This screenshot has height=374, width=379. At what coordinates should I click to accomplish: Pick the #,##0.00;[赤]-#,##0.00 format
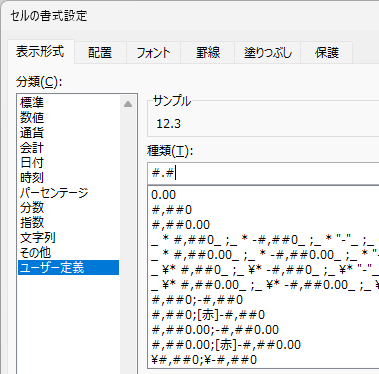pyautogui.click(x=264, y=345)
